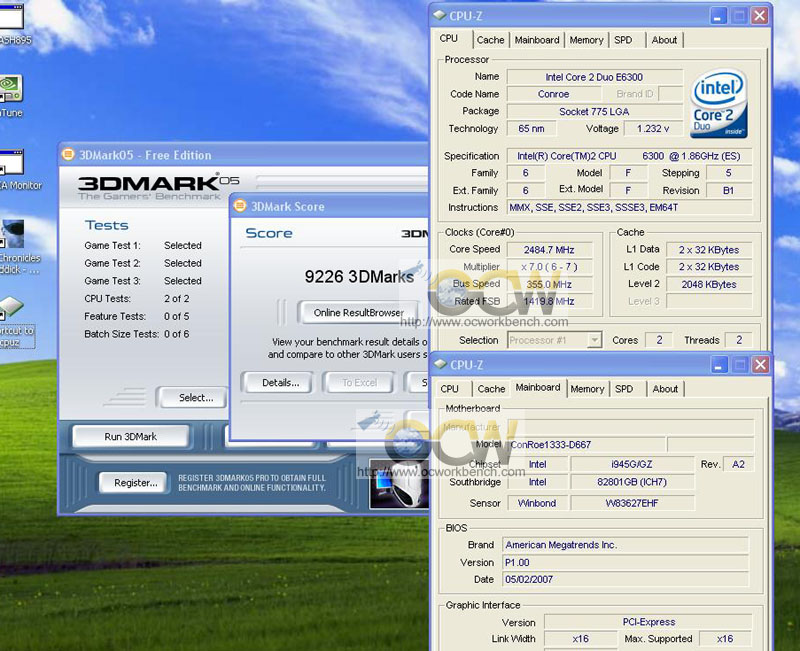Open the score Details... button

coord(281,383)
